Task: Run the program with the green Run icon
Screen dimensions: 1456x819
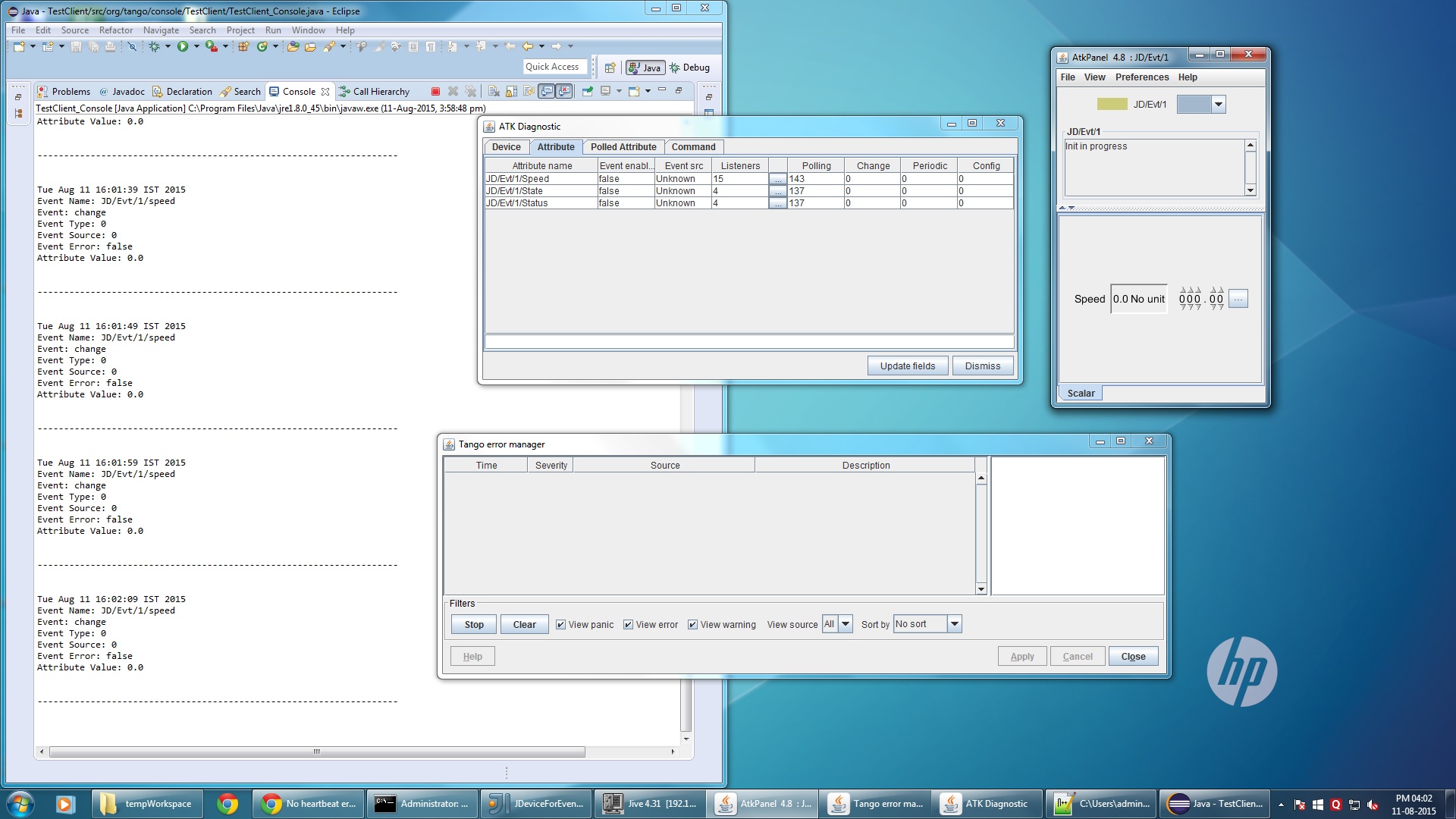Action: pyautogui.click(x=183, y=46)
